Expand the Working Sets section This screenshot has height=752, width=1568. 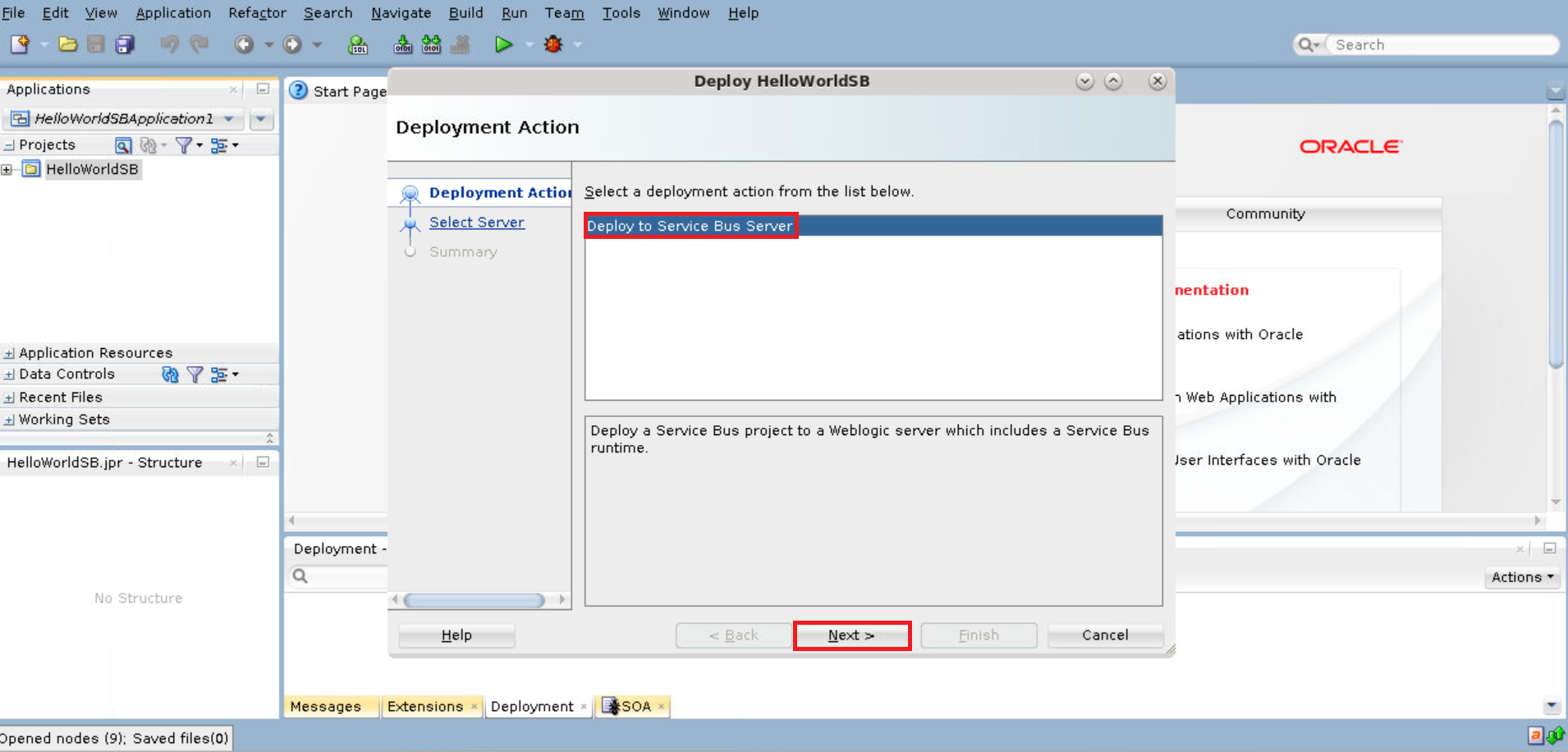[x=9, y=420]
